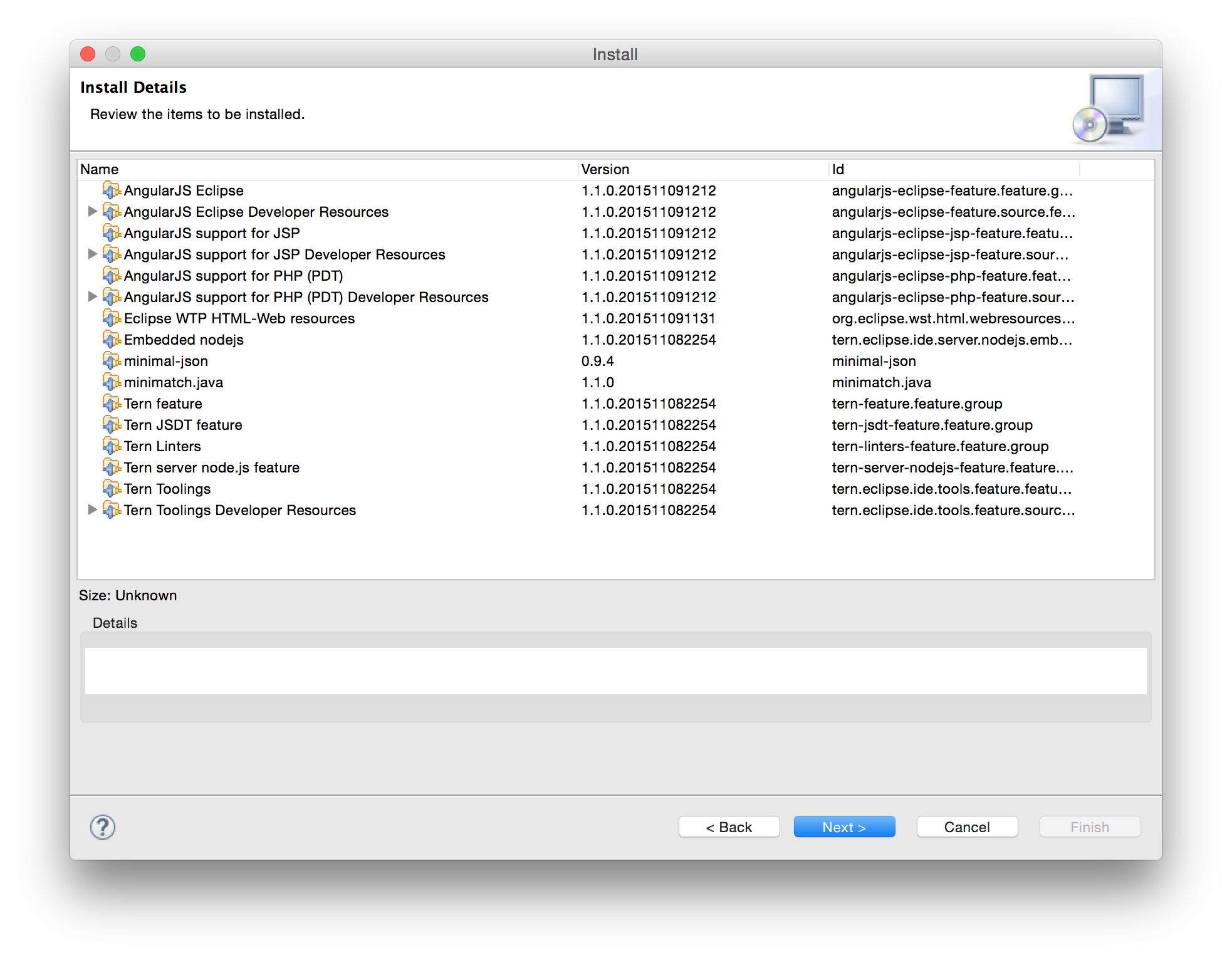The height and width of the screenshot is (960, 1232).
Task: Click the Eclipse WTP HTML-Web resources icon
Action: [x=112, y=318]
